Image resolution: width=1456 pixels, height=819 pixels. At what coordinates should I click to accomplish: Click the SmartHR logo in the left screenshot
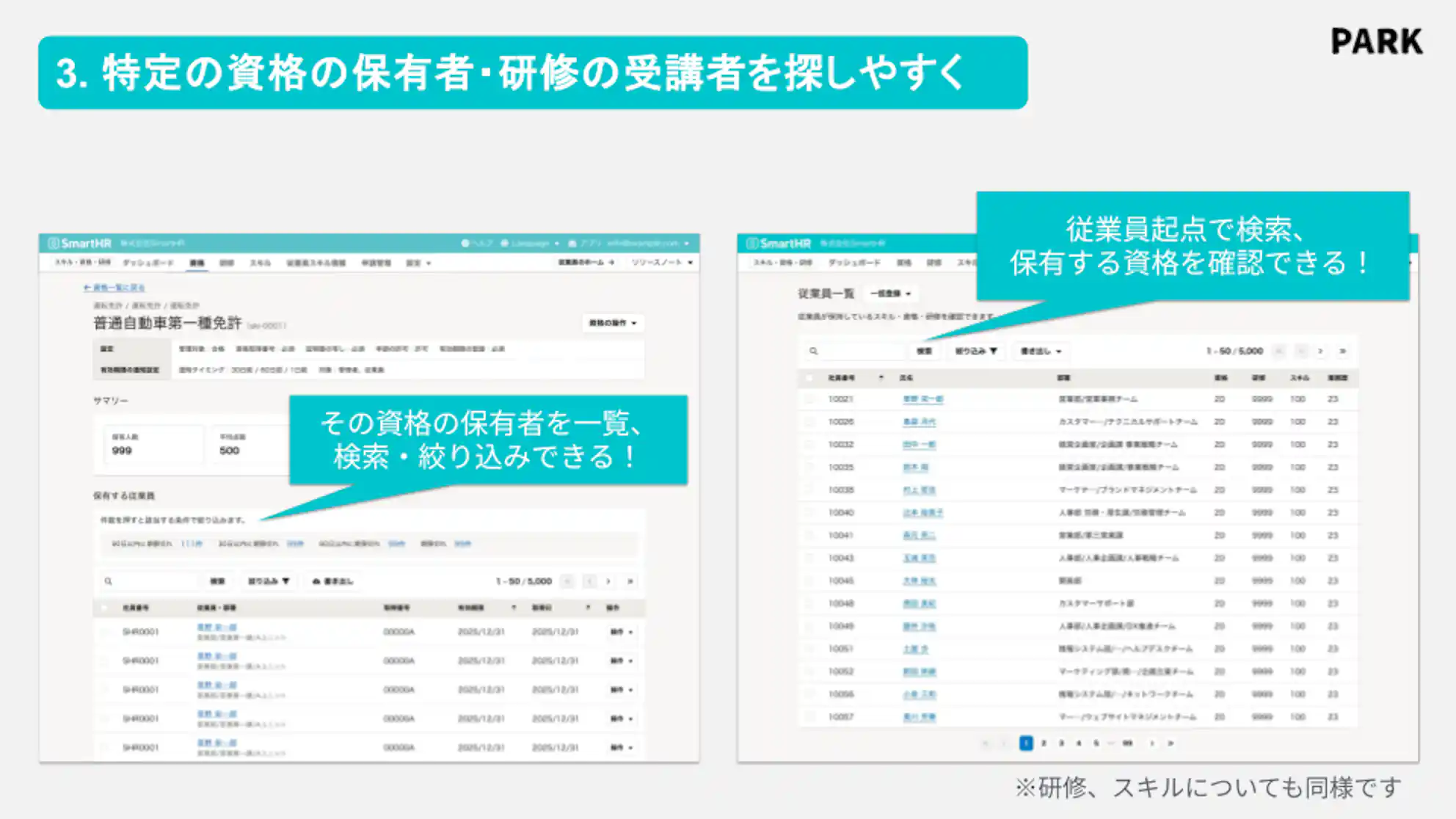click(79, 243)
